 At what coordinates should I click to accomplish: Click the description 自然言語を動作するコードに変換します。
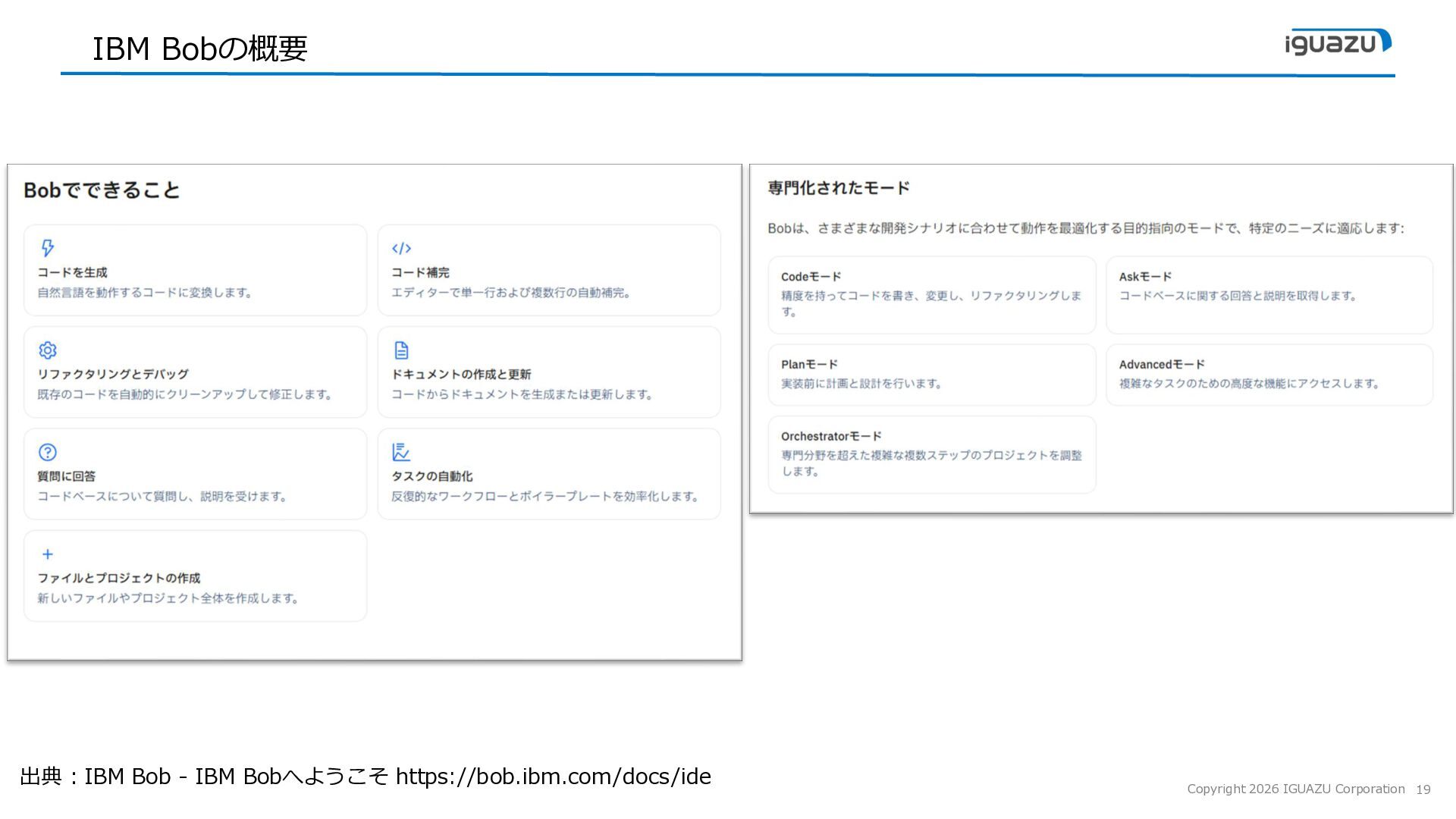145,293
